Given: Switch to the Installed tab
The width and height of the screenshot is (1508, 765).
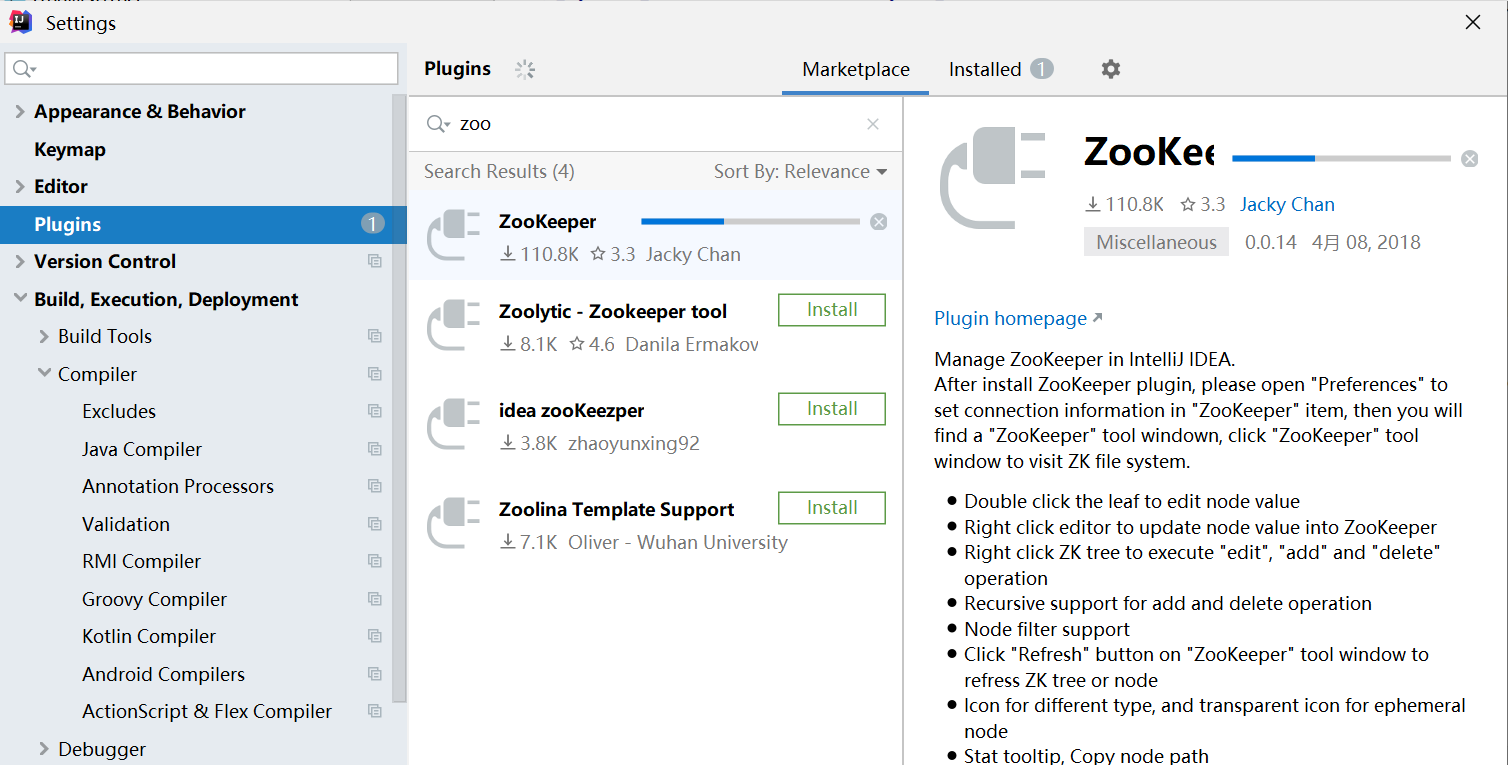Looking at the screenshot, I should [x=1001, y=69].
